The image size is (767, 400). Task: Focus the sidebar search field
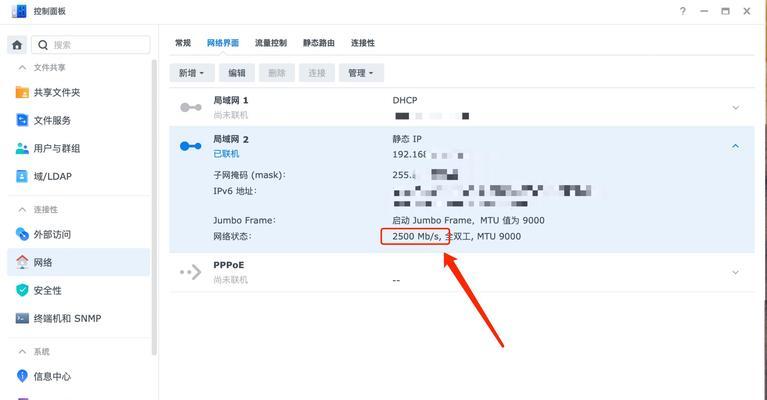coord(90,45)
